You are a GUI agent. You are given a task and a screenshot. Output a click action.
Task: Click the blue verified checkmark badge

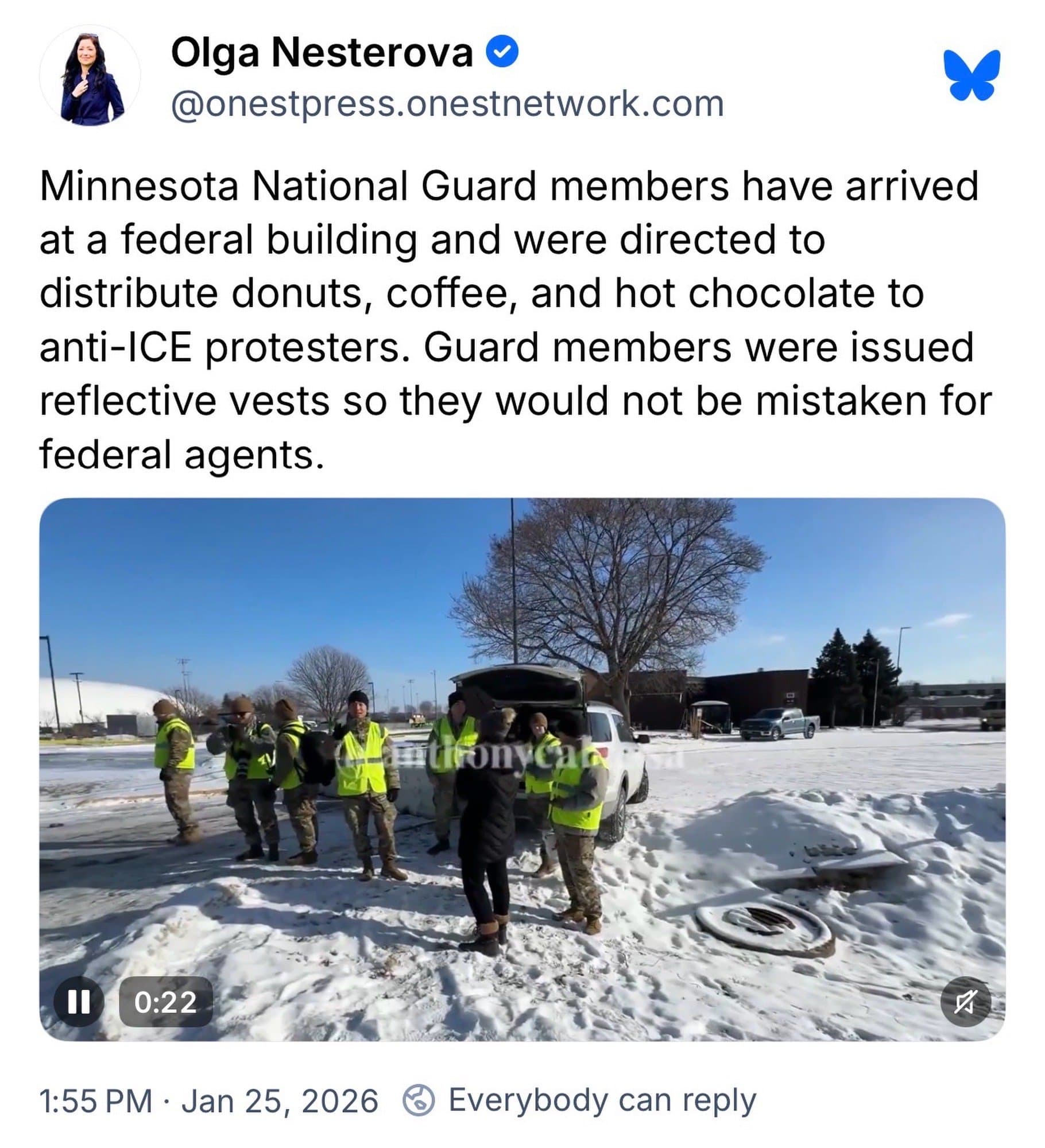502,52
